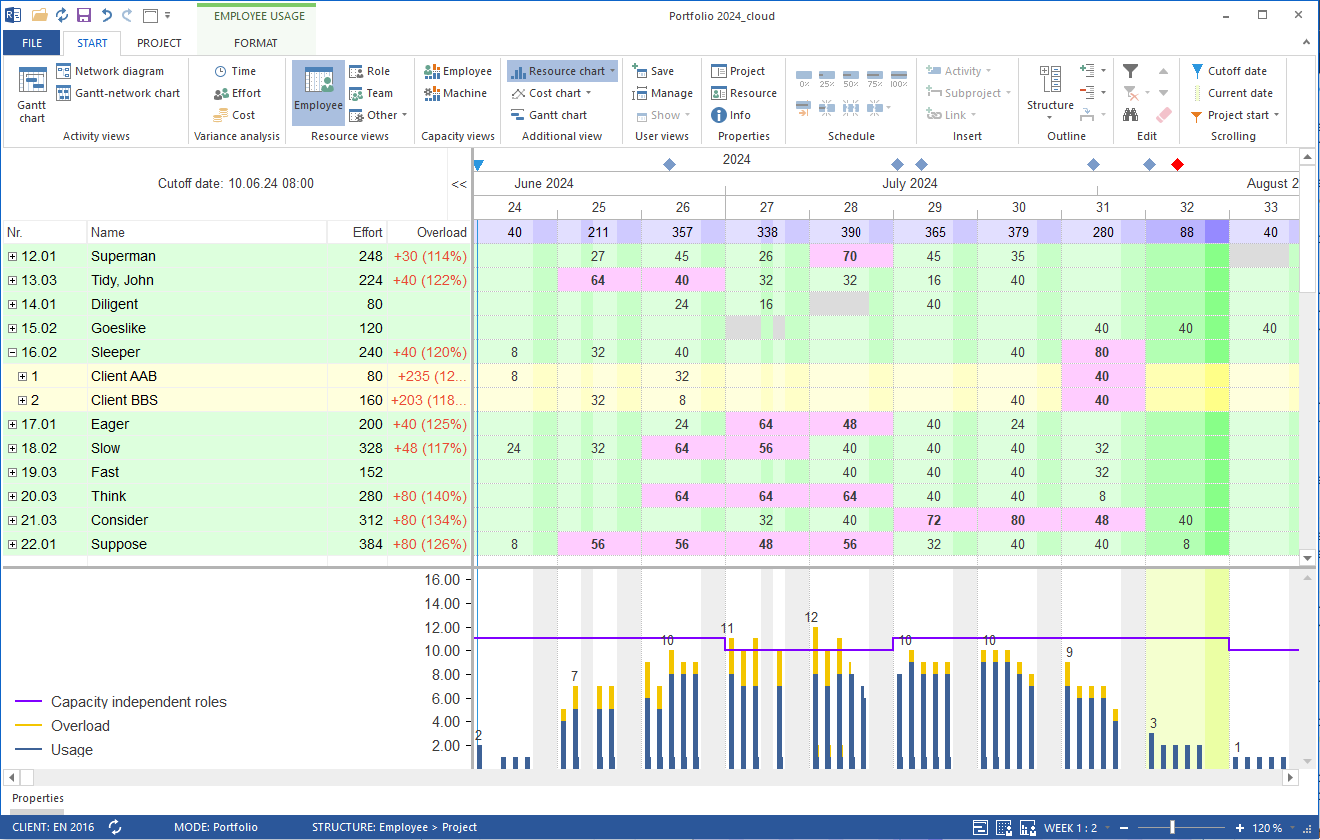Click the Name column header
This screenshot has width=1320, height=840.
tap(207, 232)
